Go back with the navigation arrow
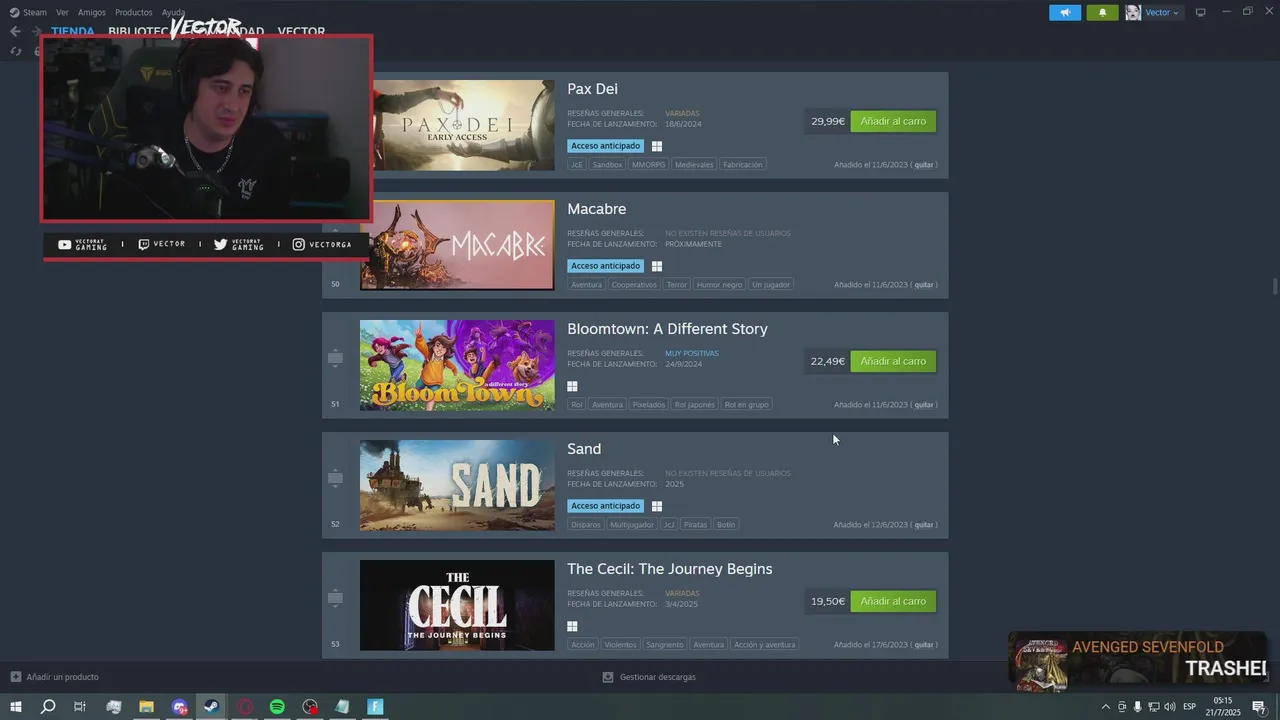 15,31
